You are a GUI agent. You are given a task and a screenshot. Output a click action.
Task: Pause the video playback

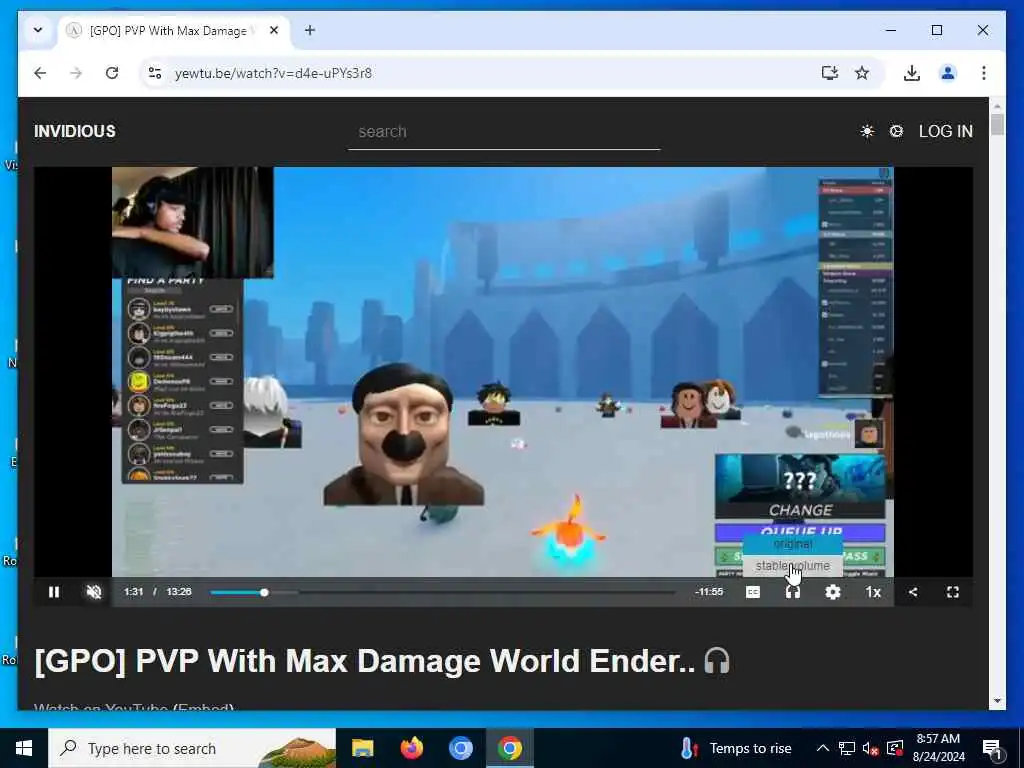point(54,592)
